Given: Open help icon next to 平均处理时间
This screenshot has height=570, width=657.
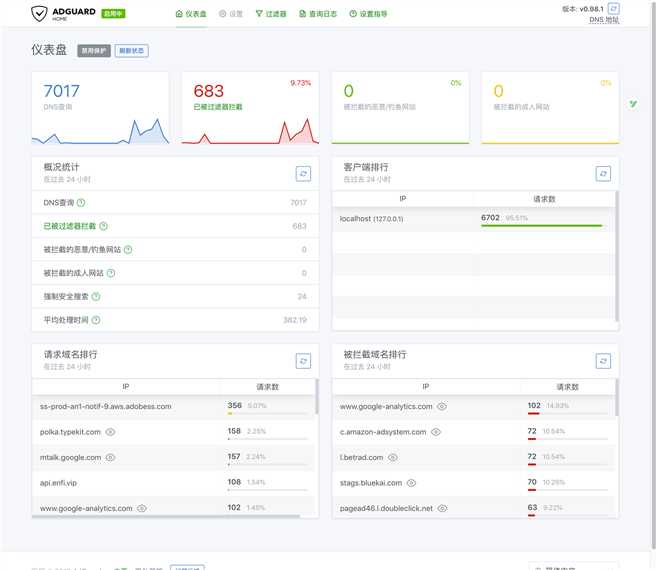Looking at the screenshot, I should click(96, 320).
